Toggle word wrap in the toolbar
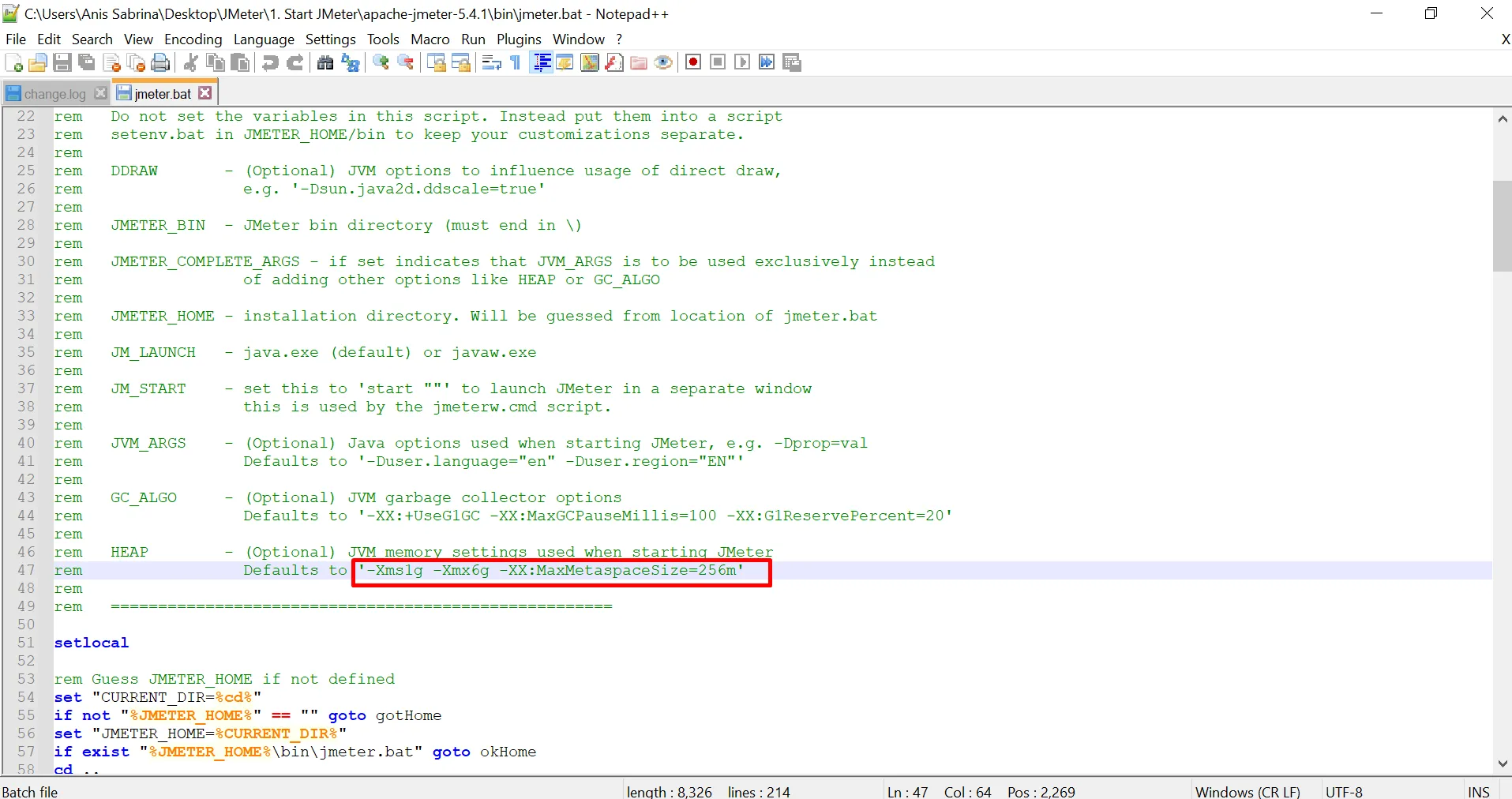The image size is (1512, 799). pos(491,62)
